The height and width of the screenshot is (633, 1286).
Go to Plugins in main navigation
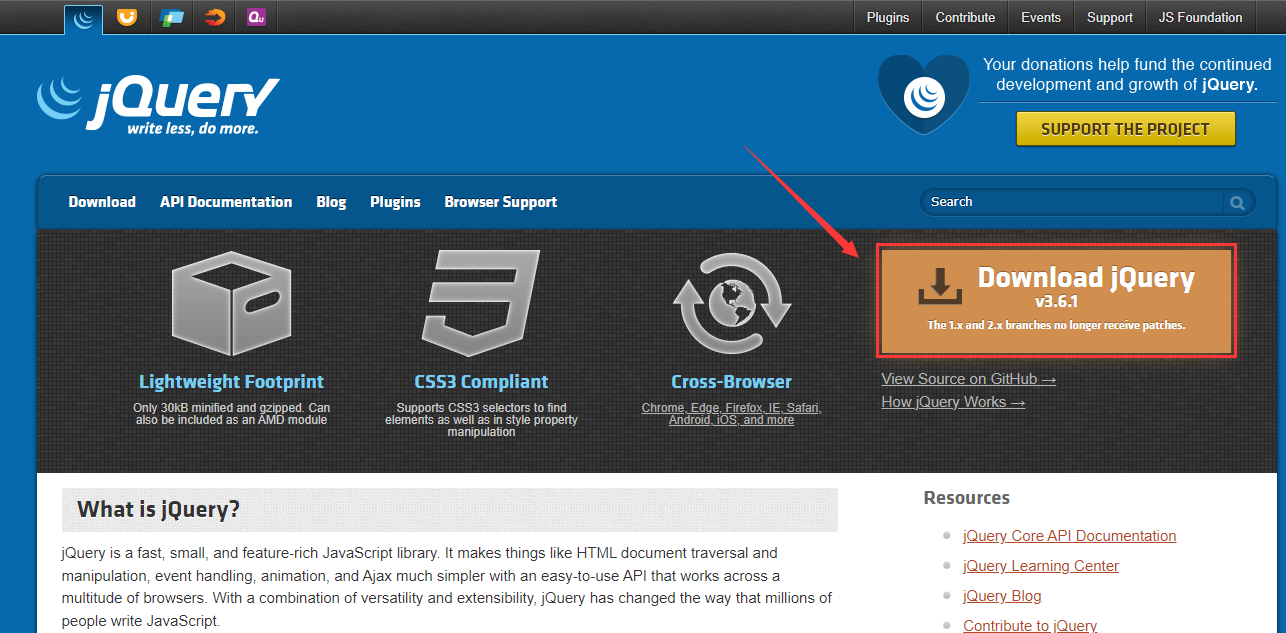point(395,202)
